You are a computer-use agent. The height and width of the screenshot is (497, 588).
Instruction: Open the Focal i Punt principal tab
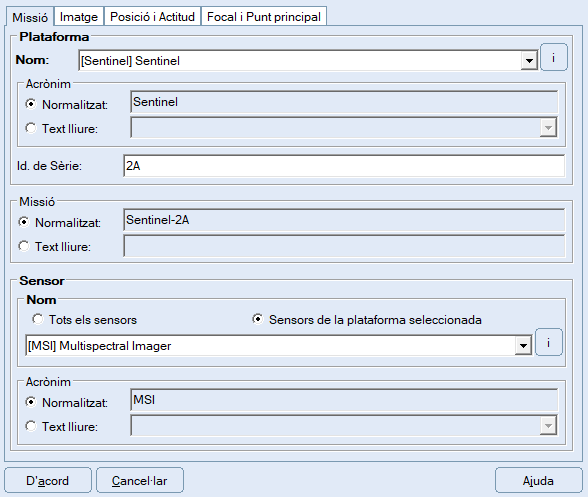(264, 17)
